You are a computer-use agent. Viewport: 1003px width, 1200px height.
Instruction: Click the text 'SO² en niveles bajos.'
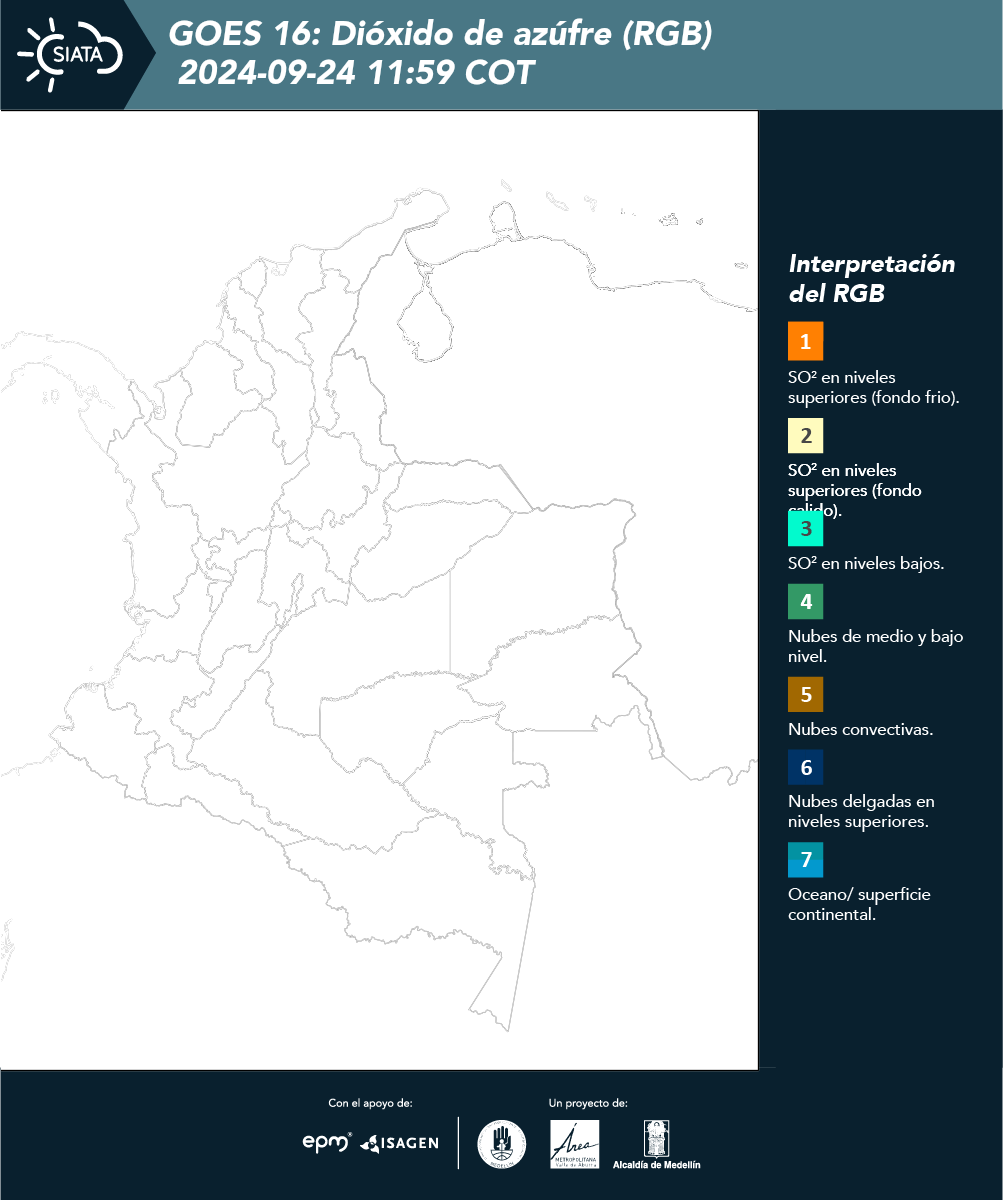(866, 563)
